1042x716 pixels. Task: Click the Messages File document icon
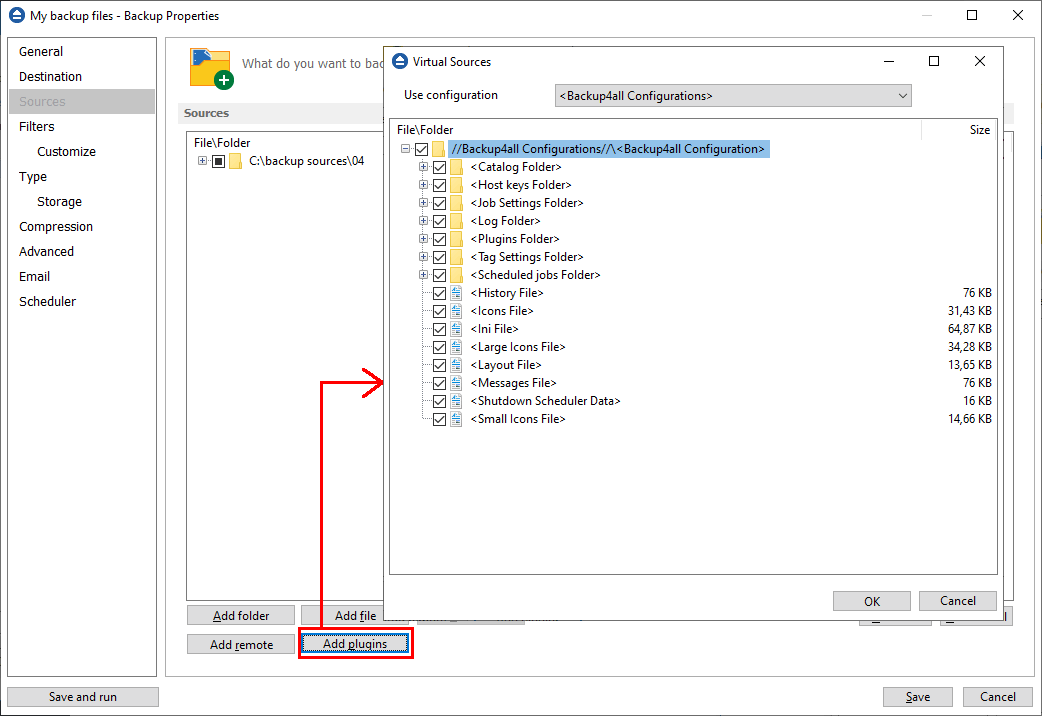coord(456,383)
